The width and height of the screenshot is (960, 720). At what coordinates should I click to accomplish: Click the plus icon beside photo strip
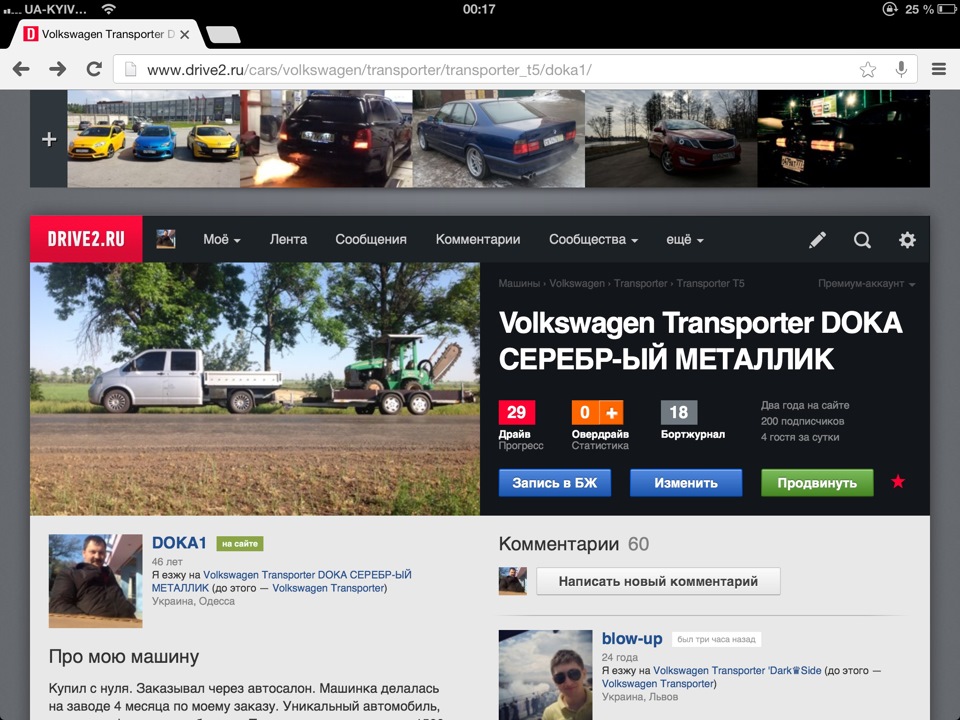[49, 140]
